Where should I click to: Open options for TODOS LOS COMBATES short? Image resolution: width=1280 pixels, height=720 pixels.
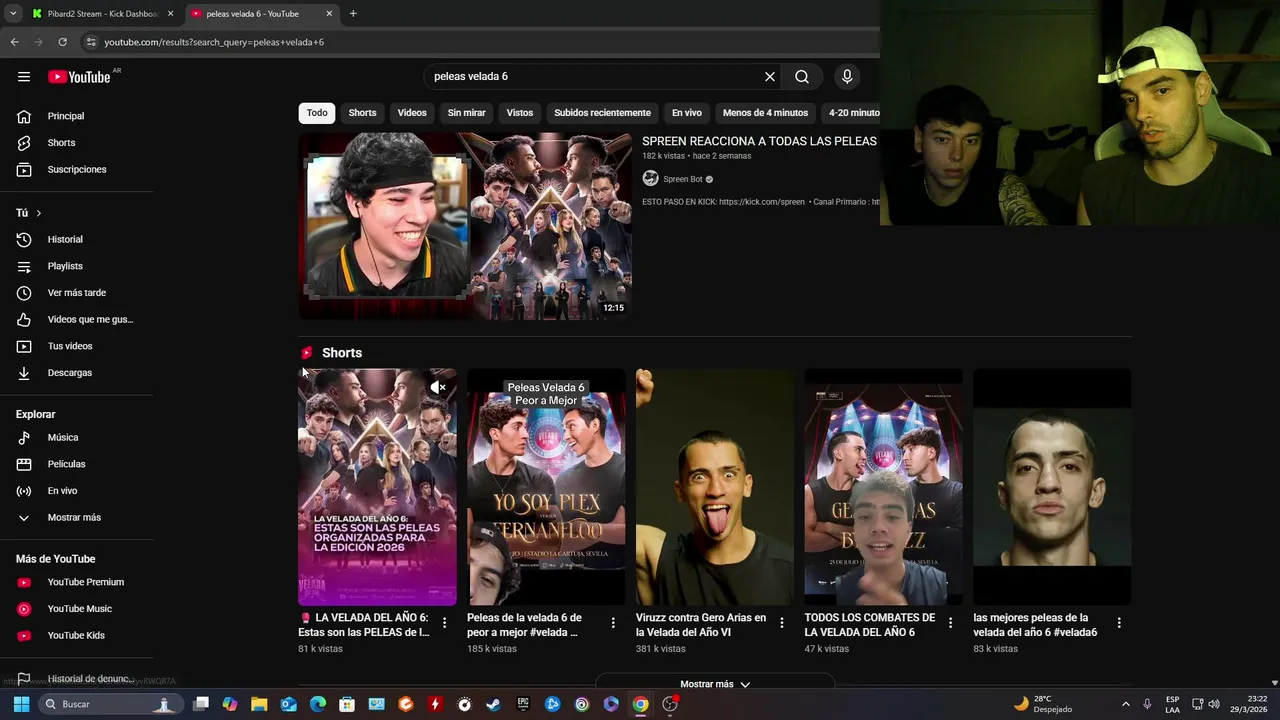click(950, 623)
